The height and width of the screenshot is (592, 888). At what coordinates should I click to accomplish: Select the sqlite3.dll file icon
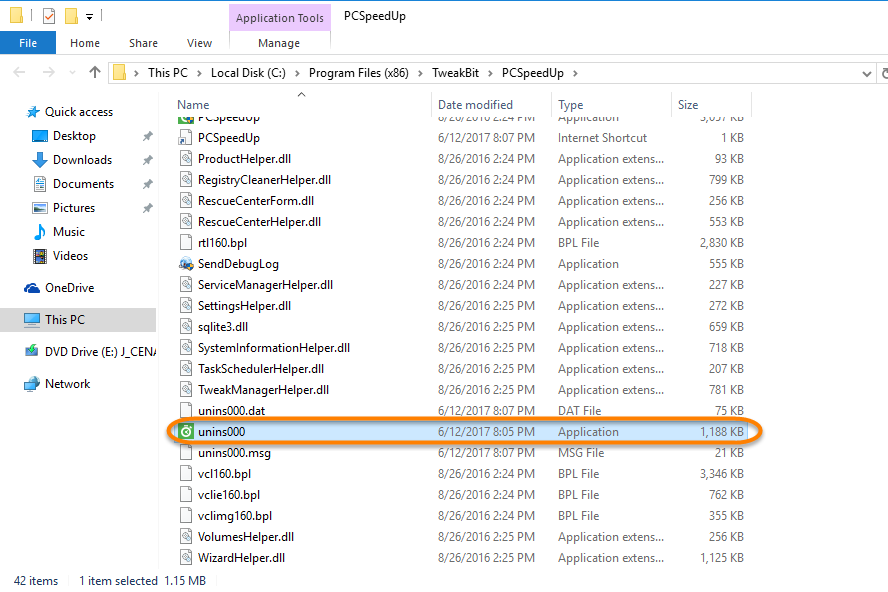[x=185, y=326]
